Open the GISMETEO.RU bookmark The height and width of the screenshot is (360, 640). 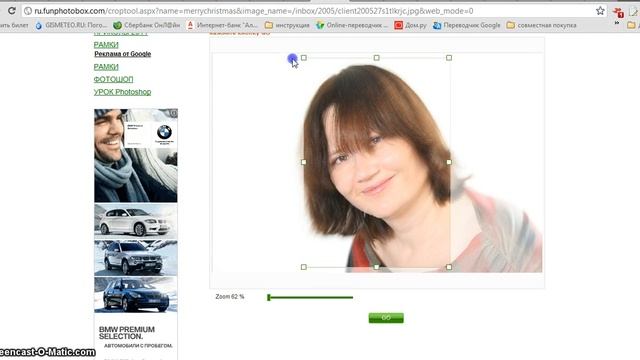tap(71, 25)
